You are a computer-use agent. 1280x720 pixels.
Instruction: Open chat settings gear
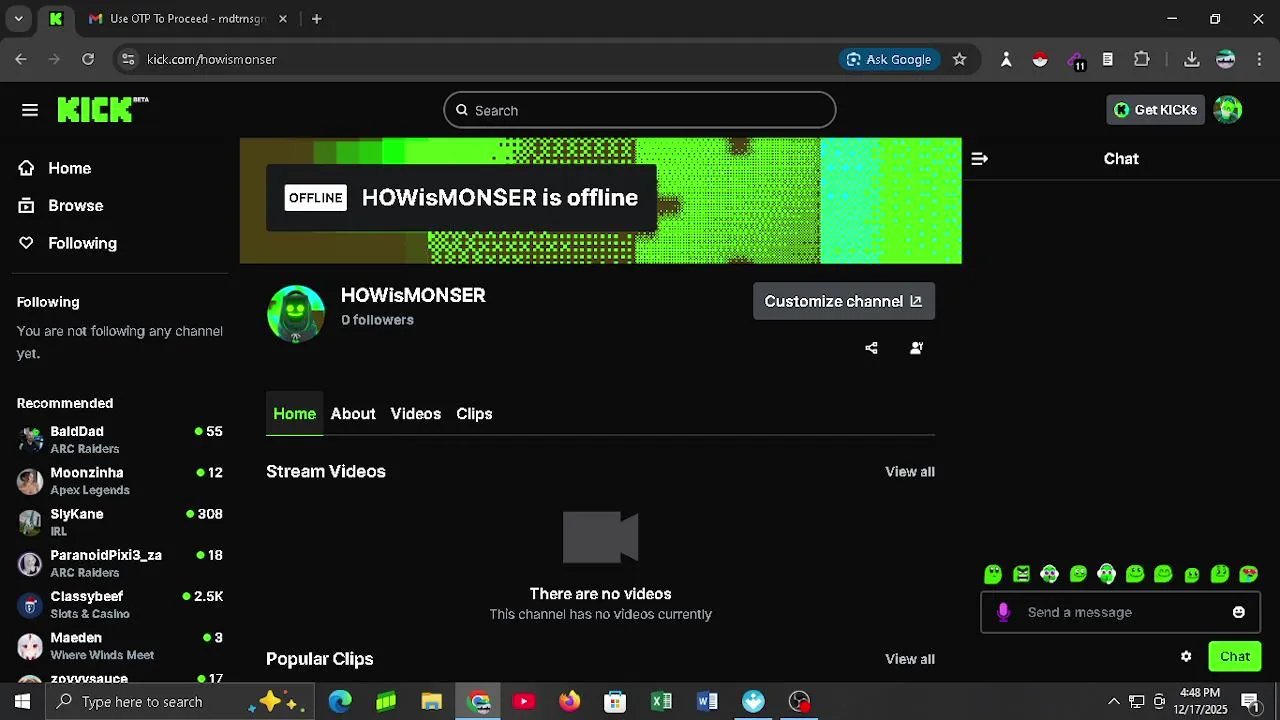tap(1186, 657)
